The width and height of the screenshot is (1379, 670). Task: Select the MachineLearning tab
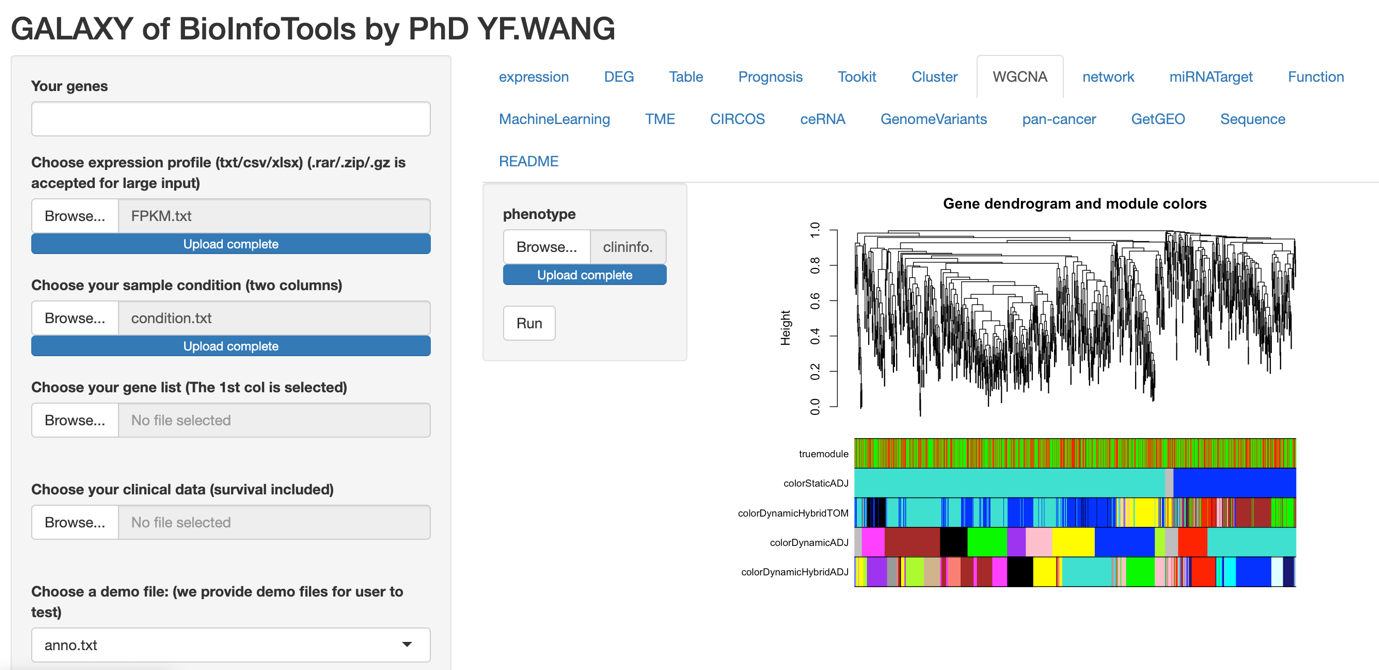pyautogui.click(x=554, y=119)
